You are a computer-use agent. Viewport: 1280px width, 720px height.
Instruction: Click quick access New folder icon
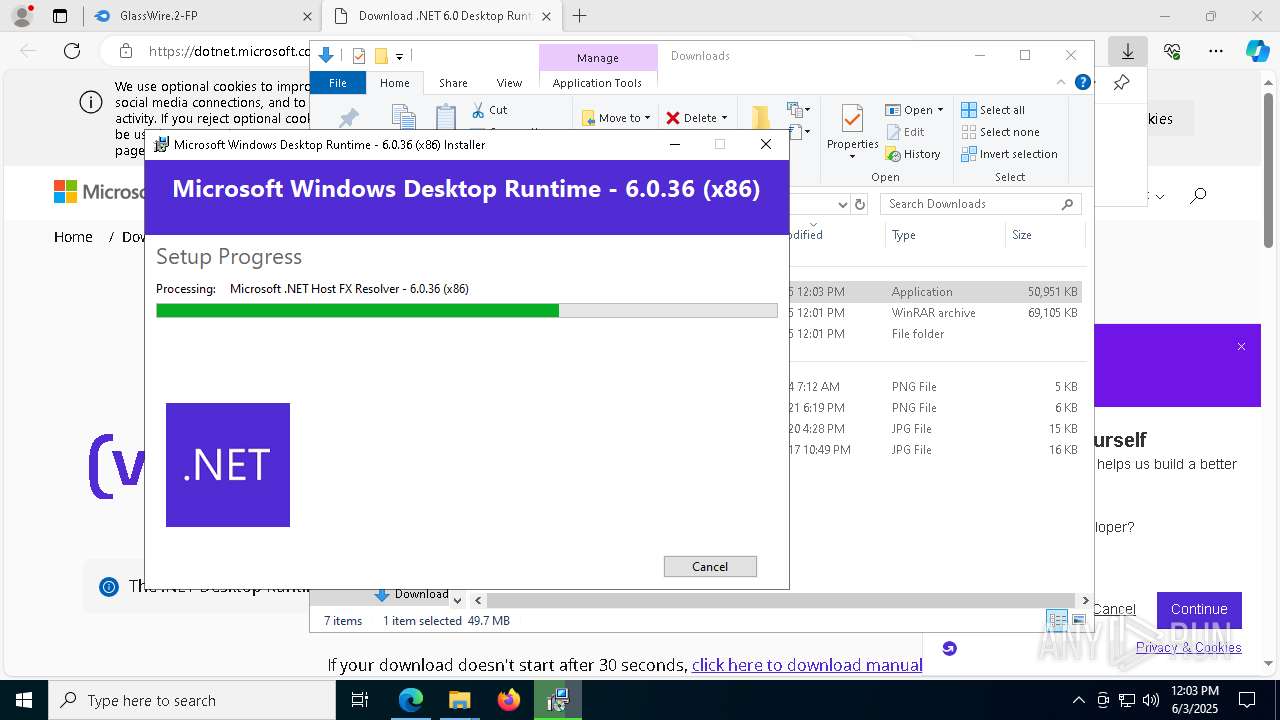click(381, 56)
